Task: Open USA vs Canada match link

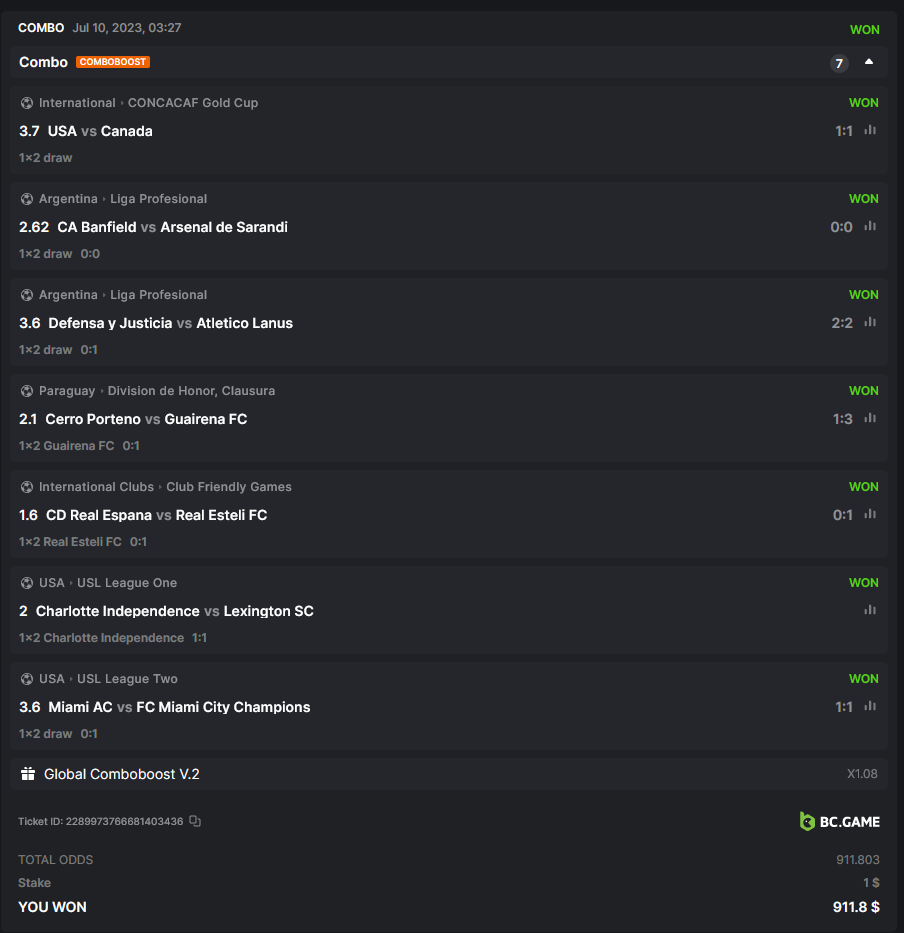Action: pyautogui.click(x=100, y=131)
